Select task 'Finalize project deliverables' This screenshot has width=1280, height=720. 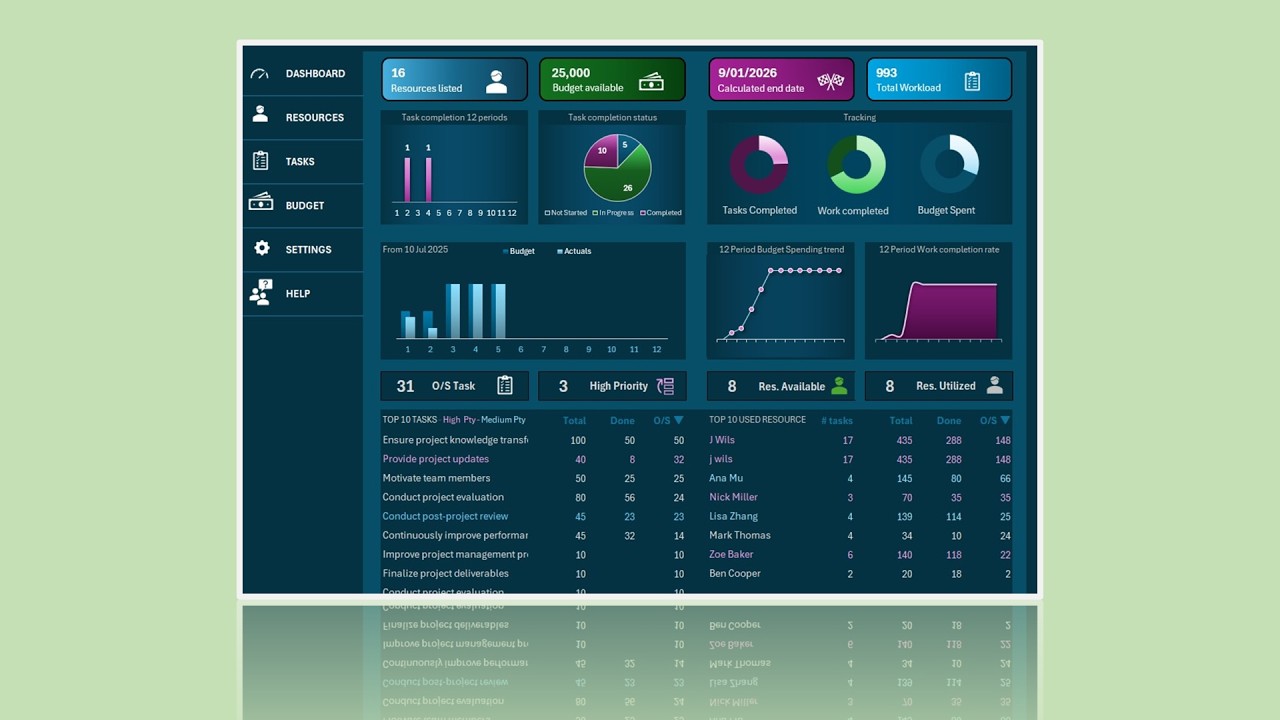point(445,573)
